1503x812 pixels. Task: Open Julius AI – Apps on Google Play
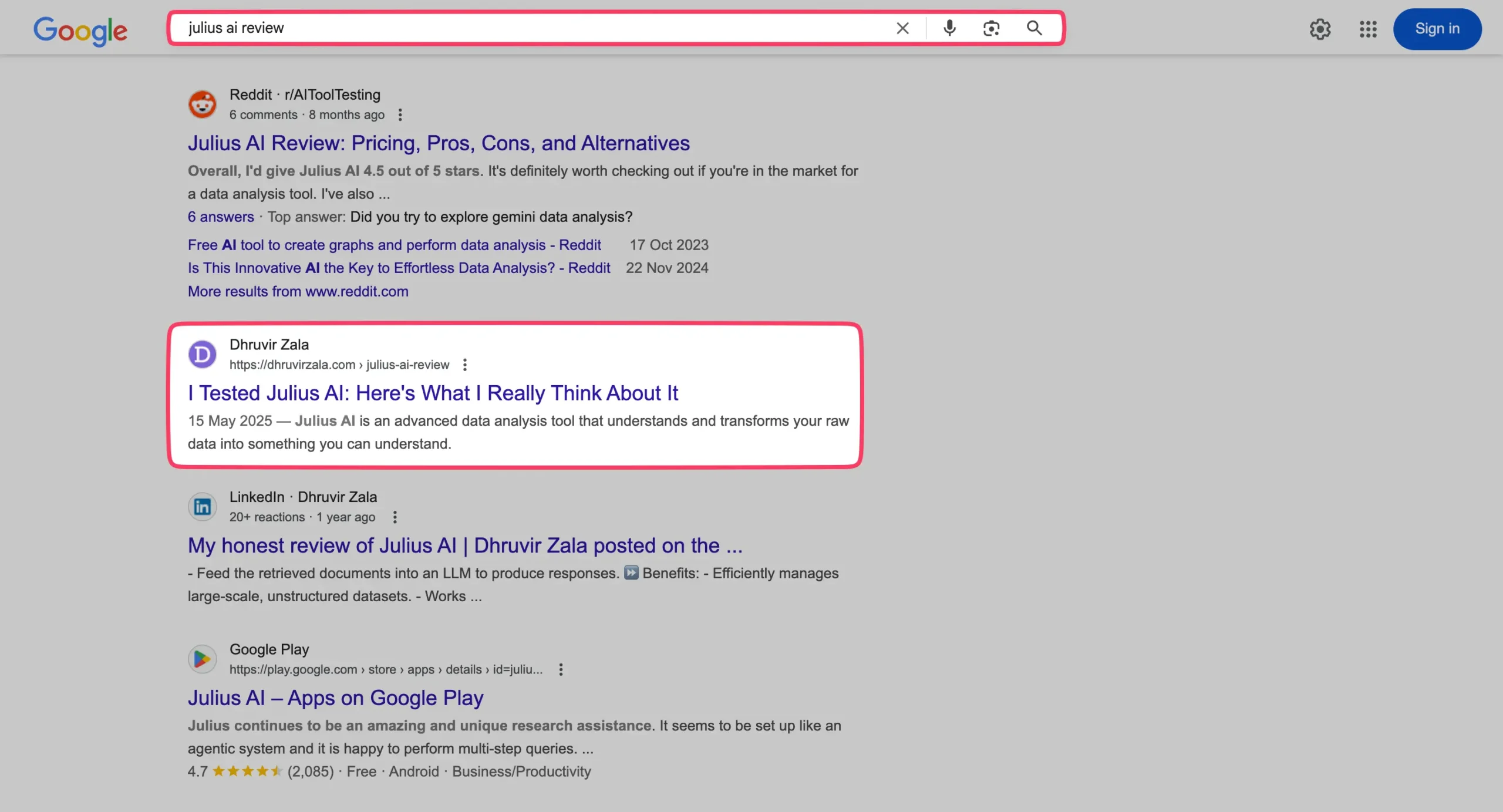335,698
